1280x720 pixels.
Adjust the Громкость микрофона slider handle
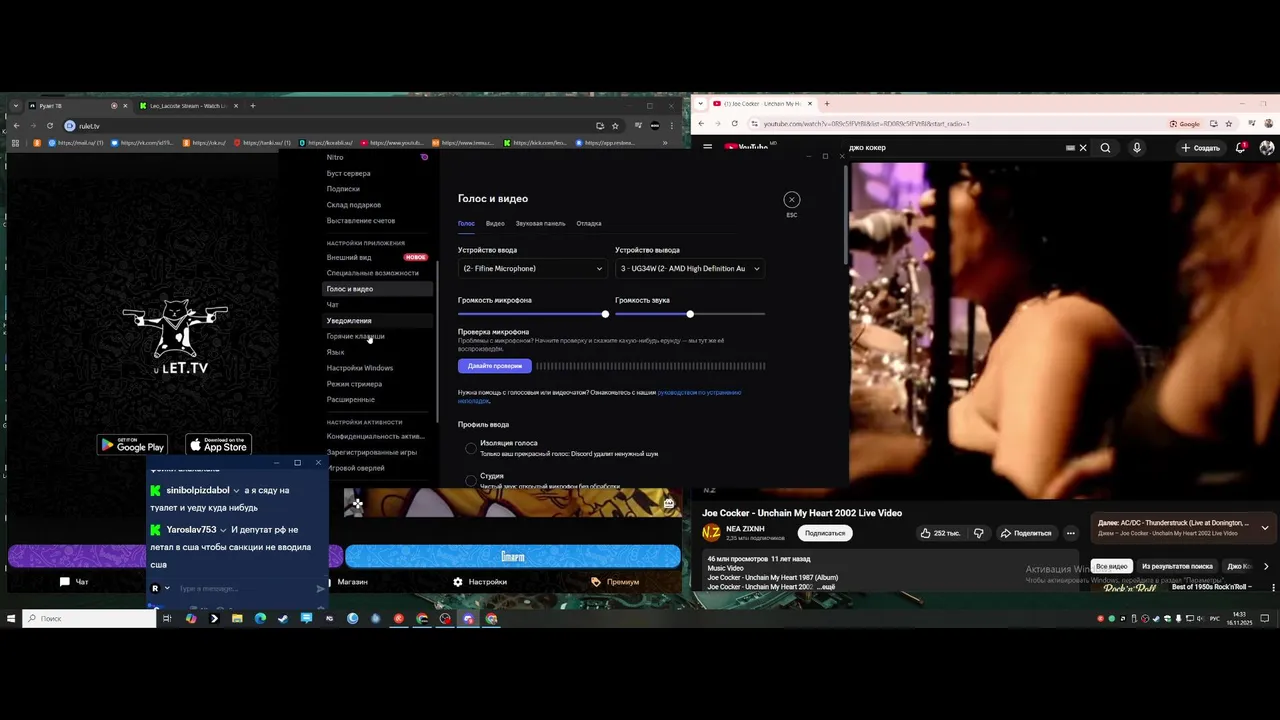tap(605, 314)
